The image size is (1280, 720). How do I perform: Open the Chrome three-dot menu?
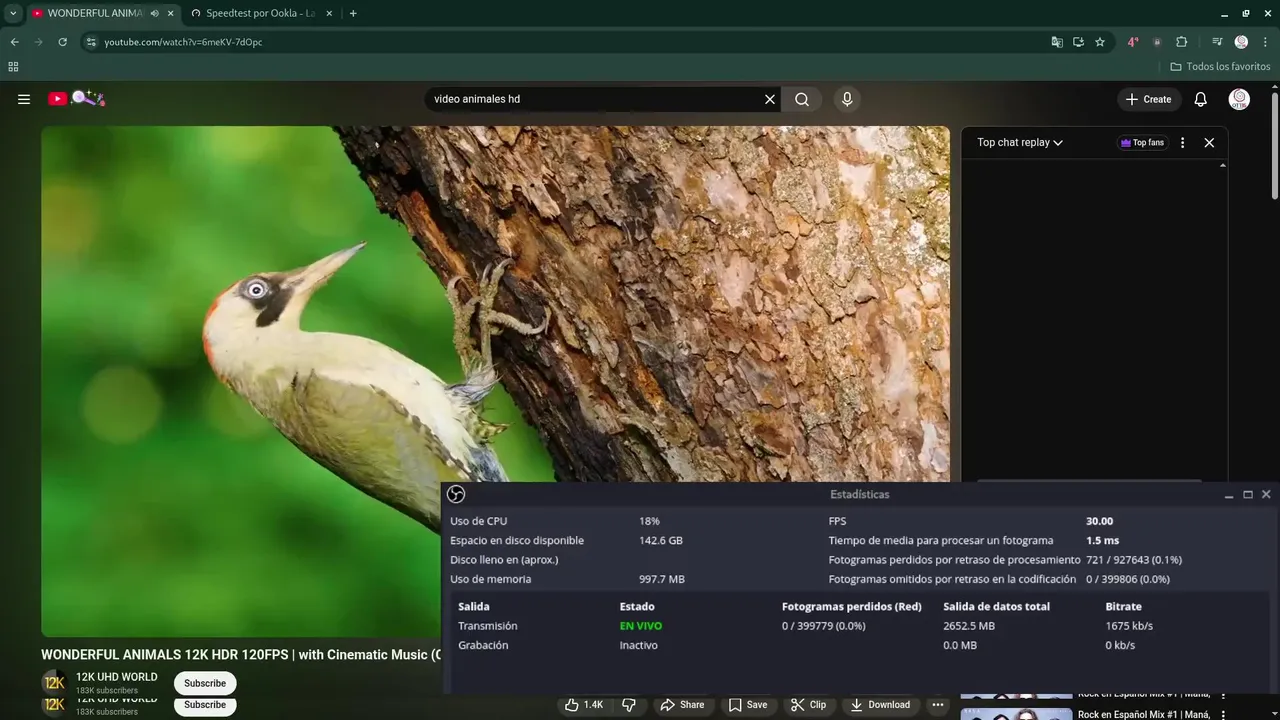pyautogui.click(x=1264, y=42)
